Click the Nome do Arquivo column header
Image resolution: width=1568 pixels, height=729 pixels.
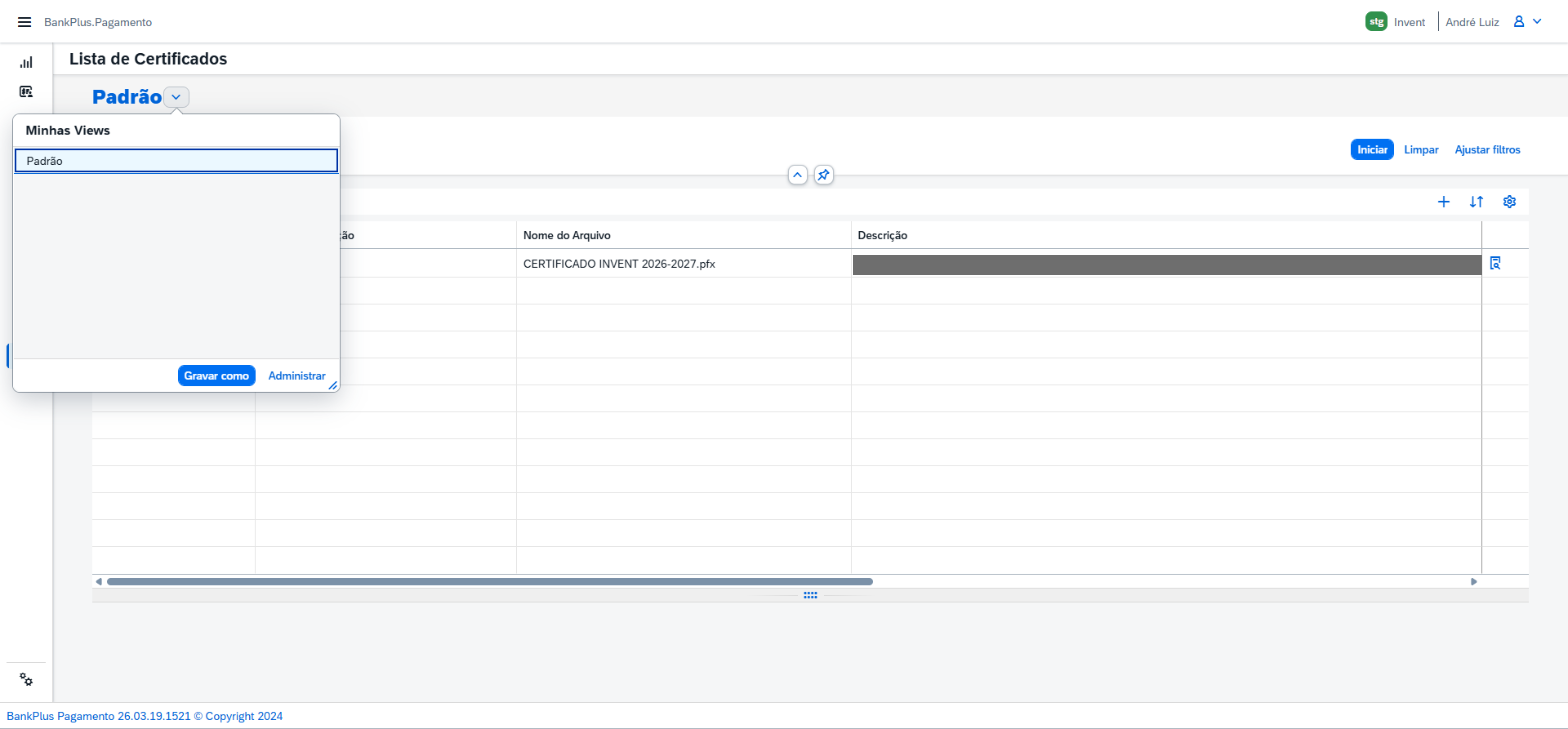click(683, 235)
